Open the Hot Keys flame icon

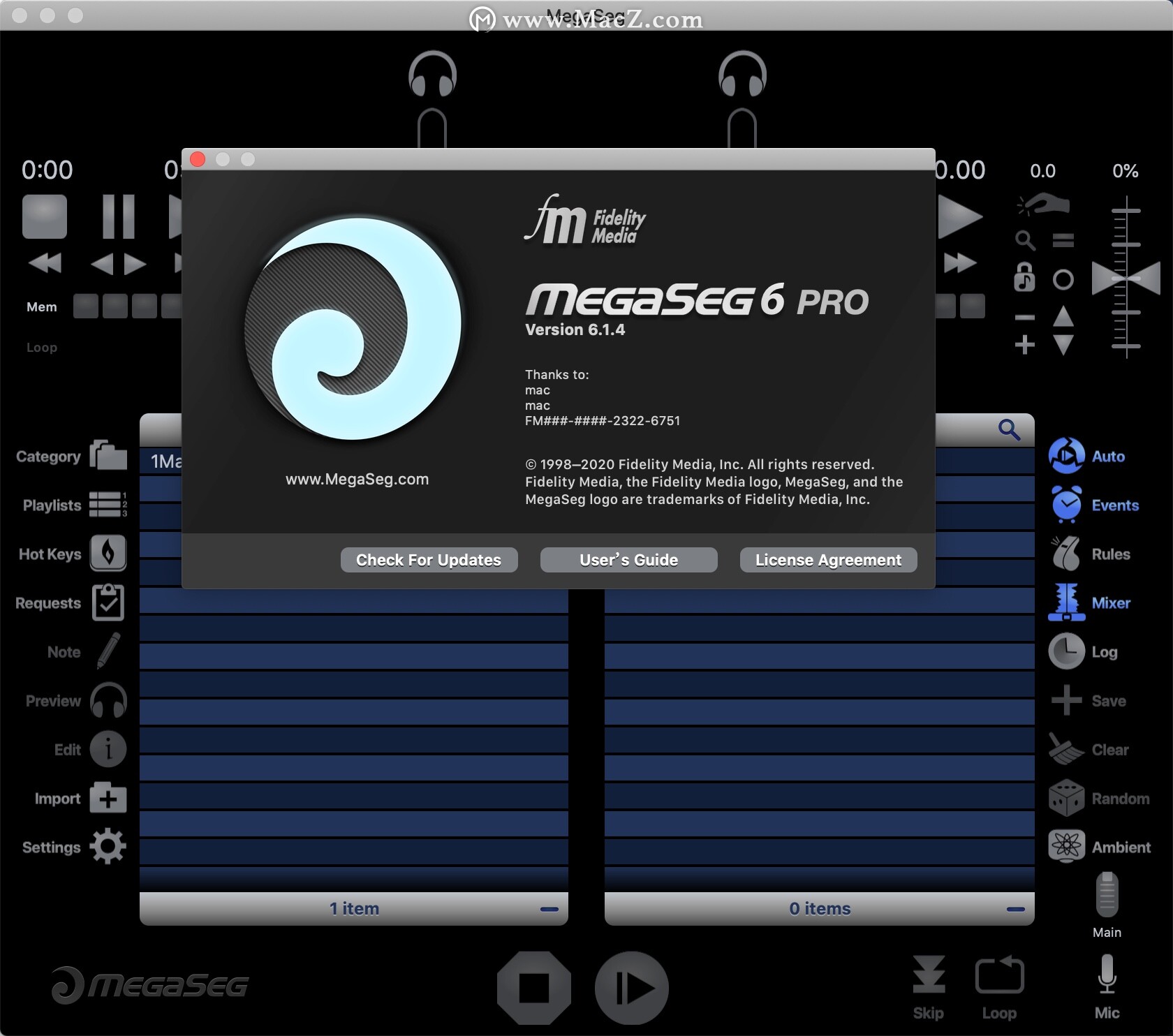[108, 554]
